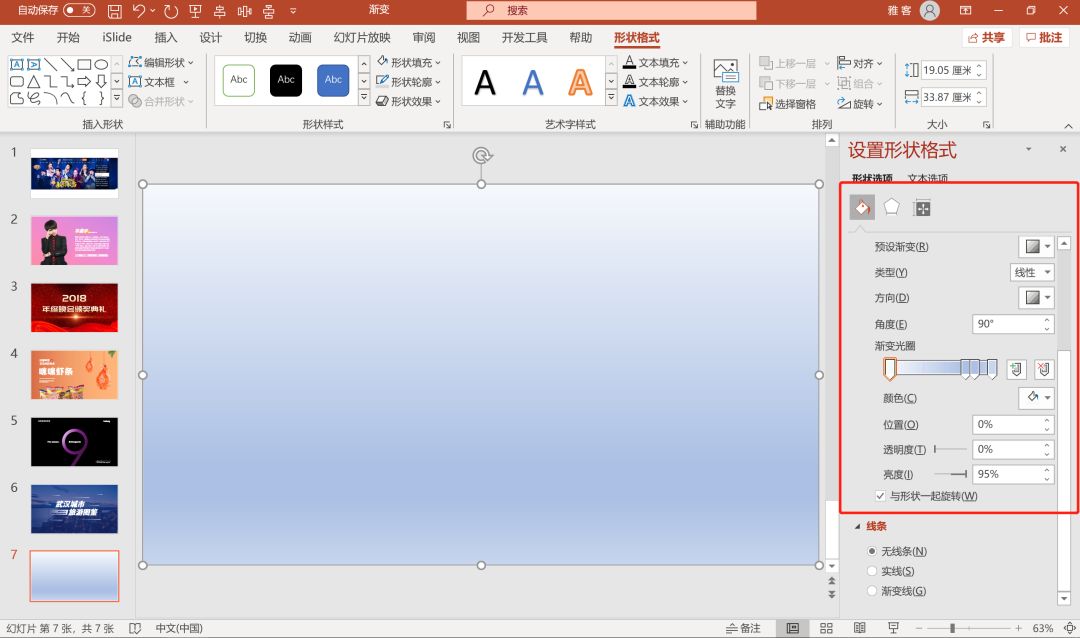Start slideshow from beginning icon in title bar

[x=195, y=10]
